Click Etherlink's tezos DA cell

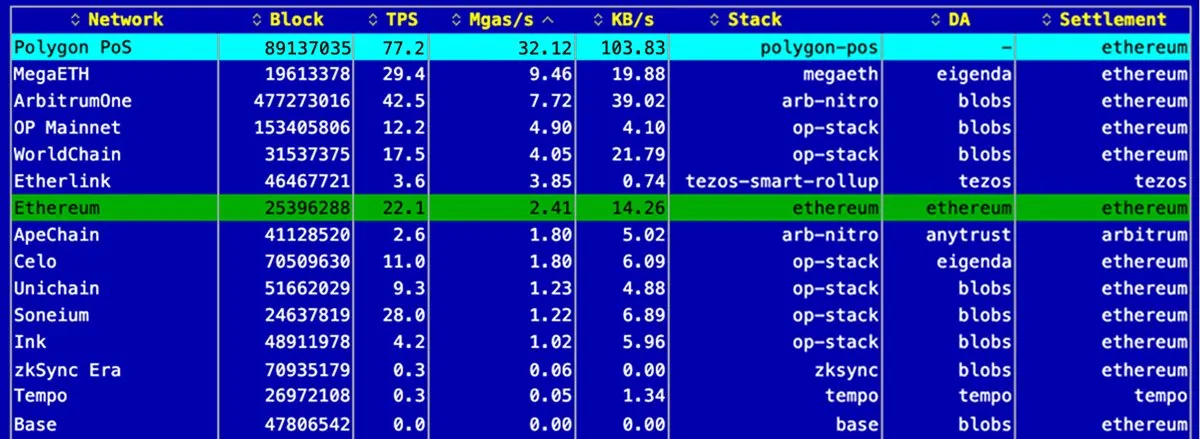(985, 181)
